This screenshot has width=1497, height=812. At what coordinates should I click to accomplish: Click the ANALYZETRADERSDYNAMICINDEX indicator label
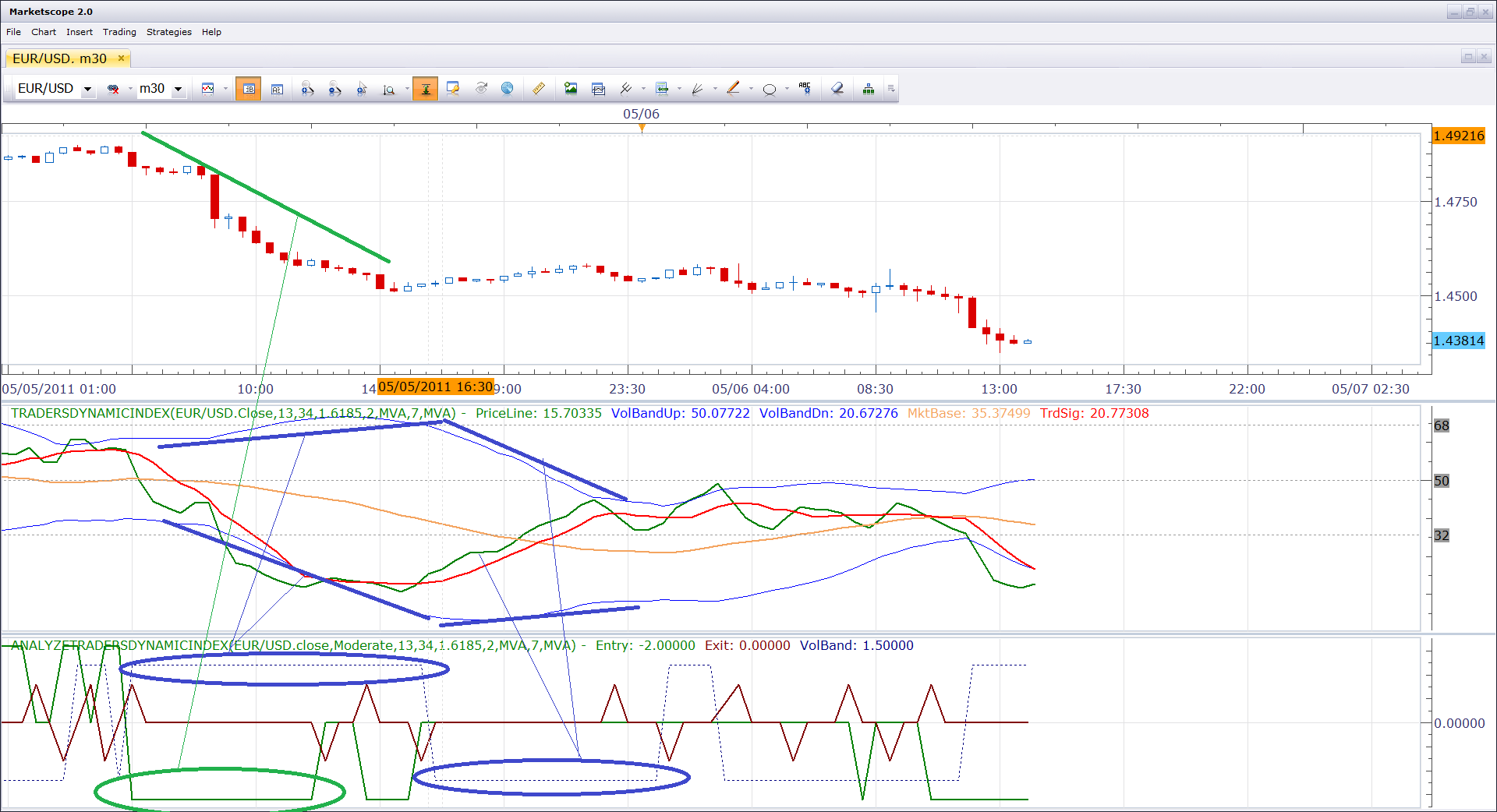[x=293, y=645]
